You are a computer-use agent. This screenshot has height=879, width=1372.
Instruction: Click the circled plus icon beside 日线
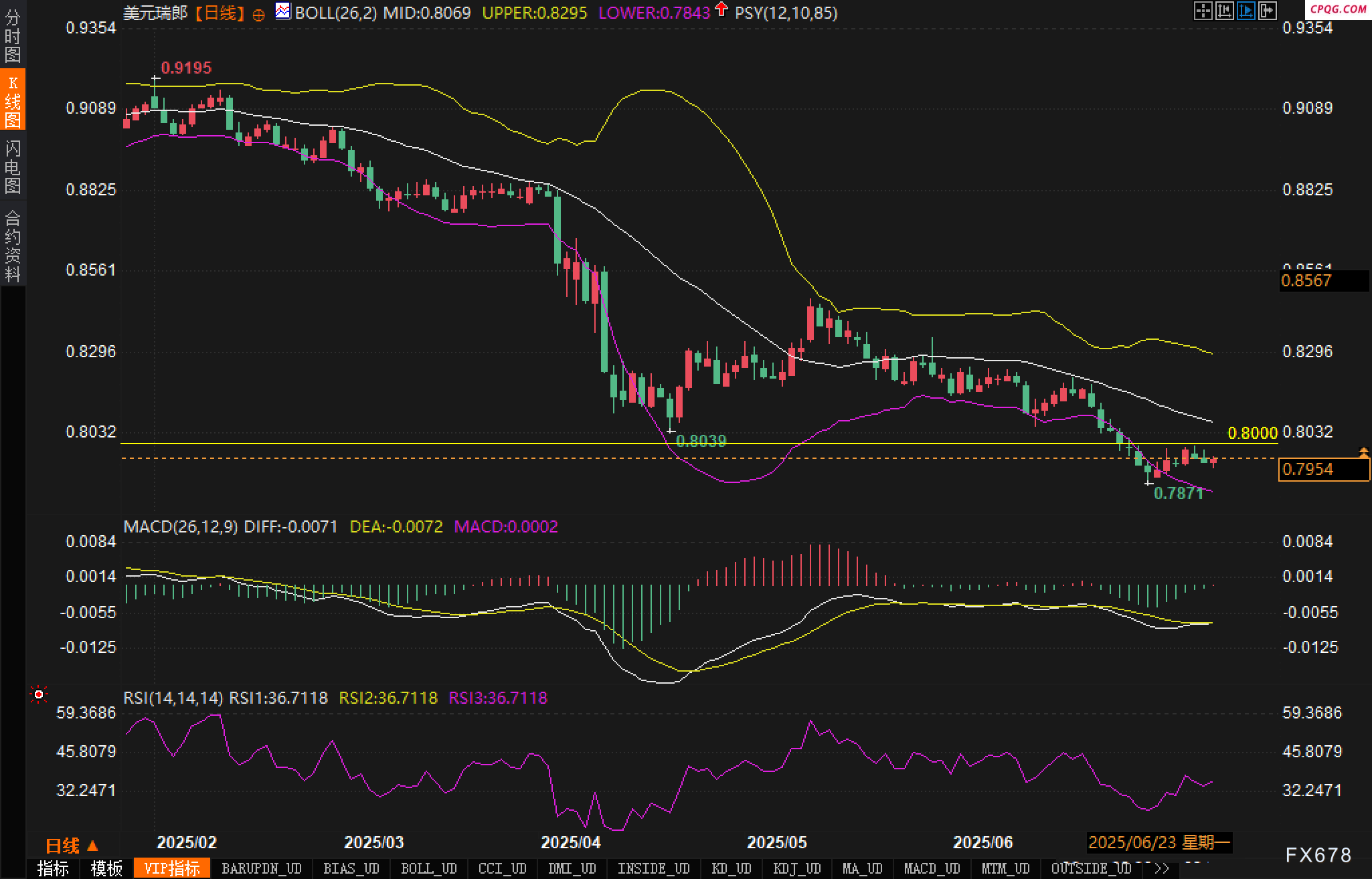(258, 15)
